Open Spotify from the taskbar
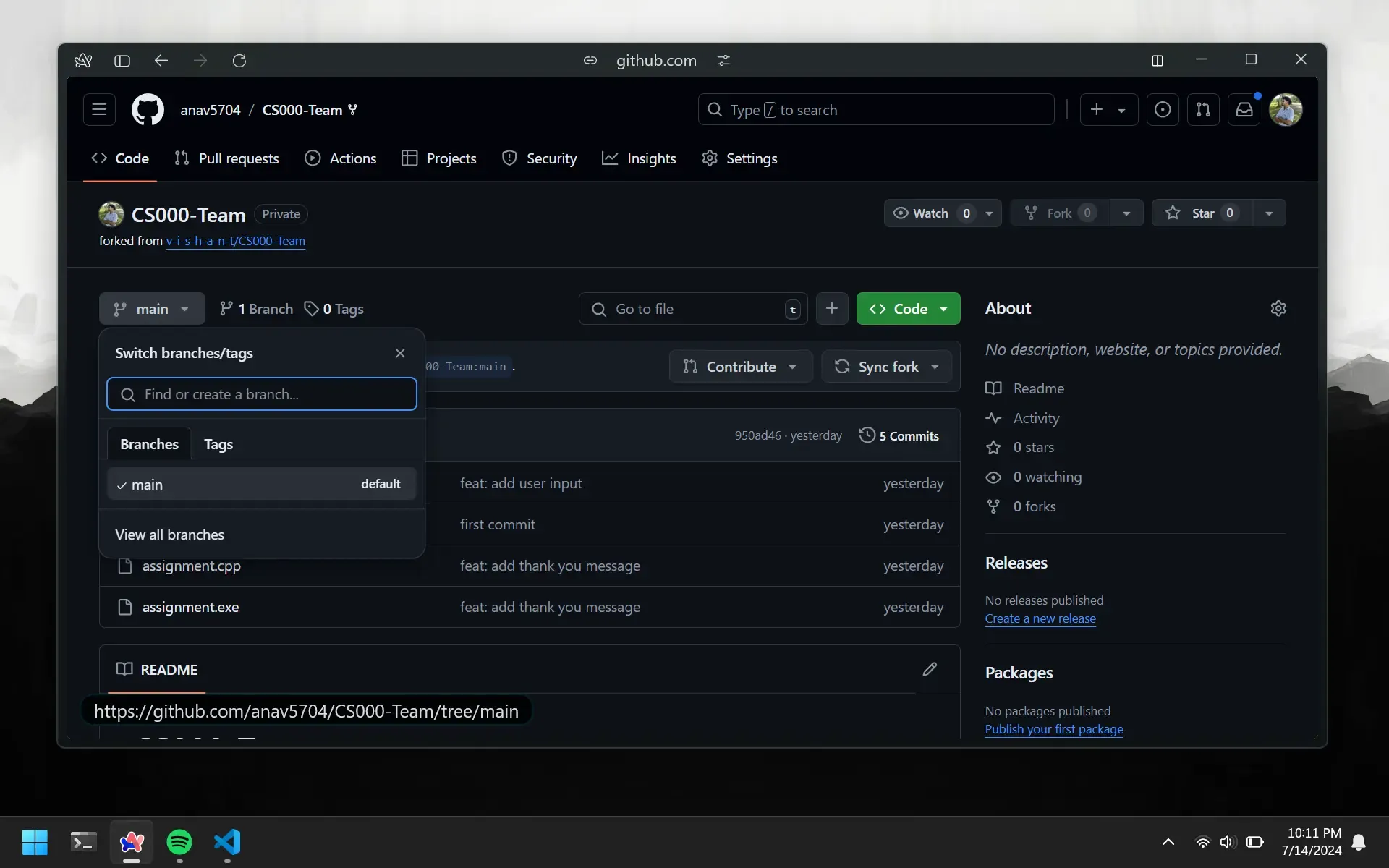The image size is (1389, 868). point(179,842)
